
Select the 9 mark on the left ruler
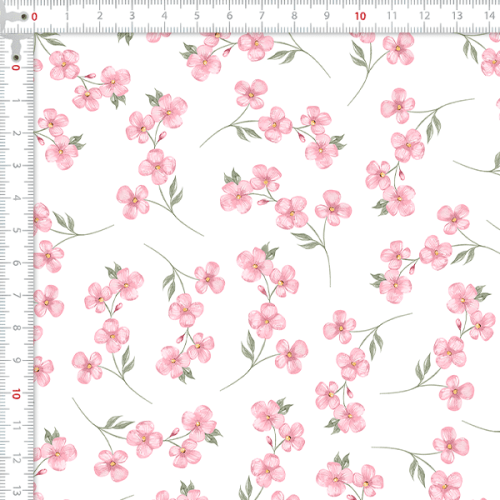point(16,361)
